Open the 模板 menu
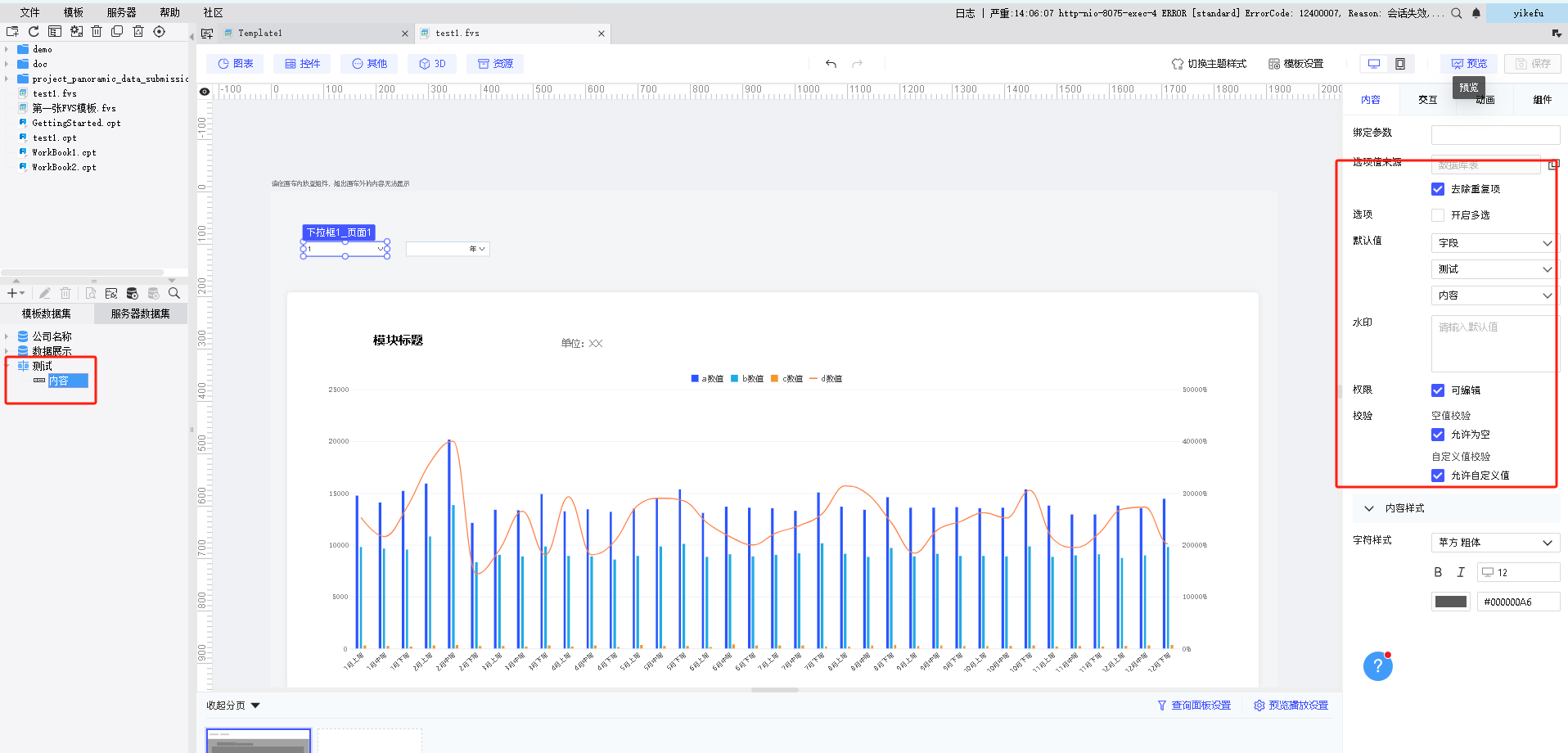Viewport: 1568px width, 753px height. coord(74,12)
